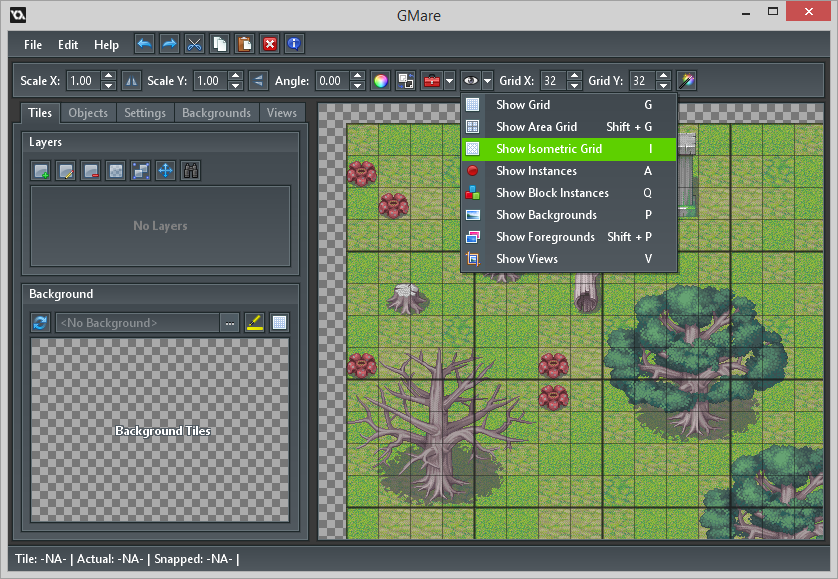The image size is (838, 579).
Task: Select the Tiles tab
Action: click(40, 113)
